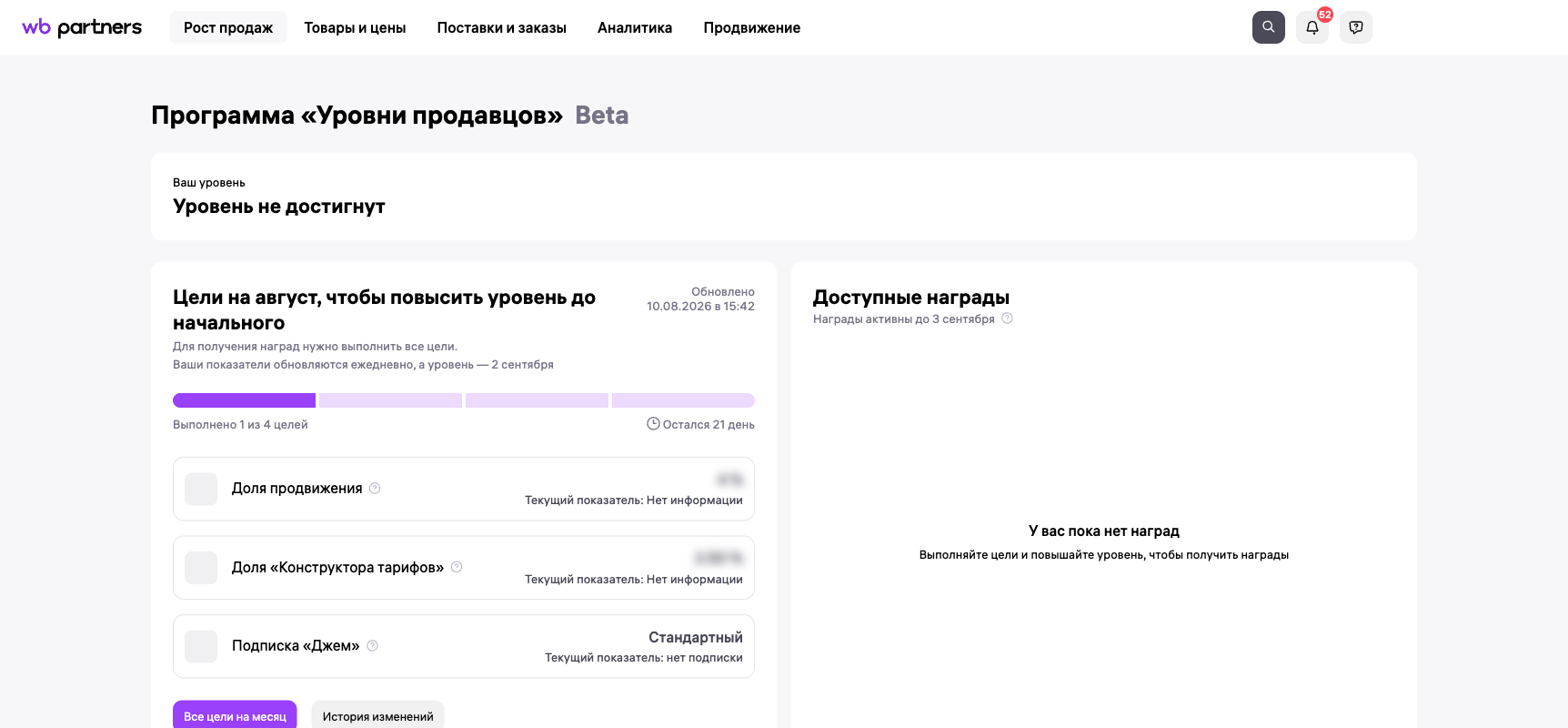Open notifications bell with 52 badge
The width and height of the screenshot is (1568, 728).
pyautogui.click(x=1312, y=27)
